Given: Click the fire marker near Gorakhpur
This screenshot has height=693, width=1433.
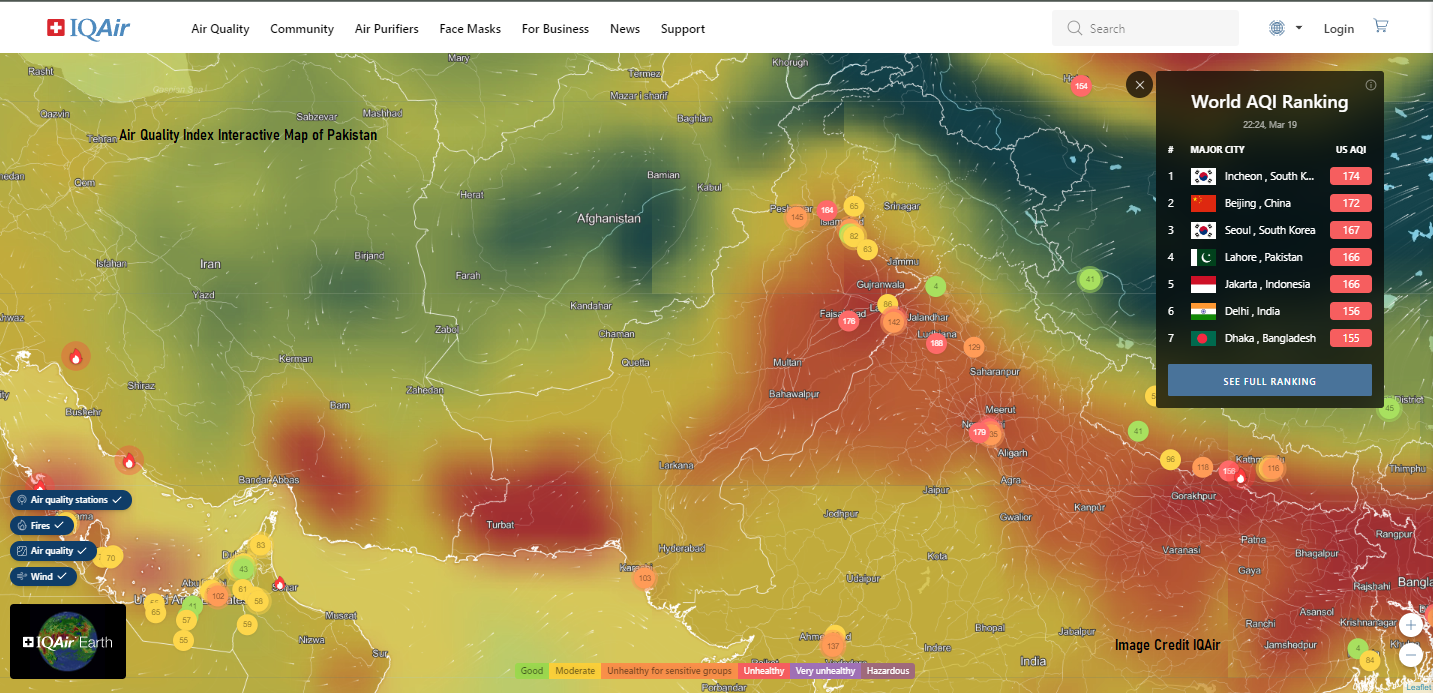Looking at the screenshot, I should (1241, 478).
